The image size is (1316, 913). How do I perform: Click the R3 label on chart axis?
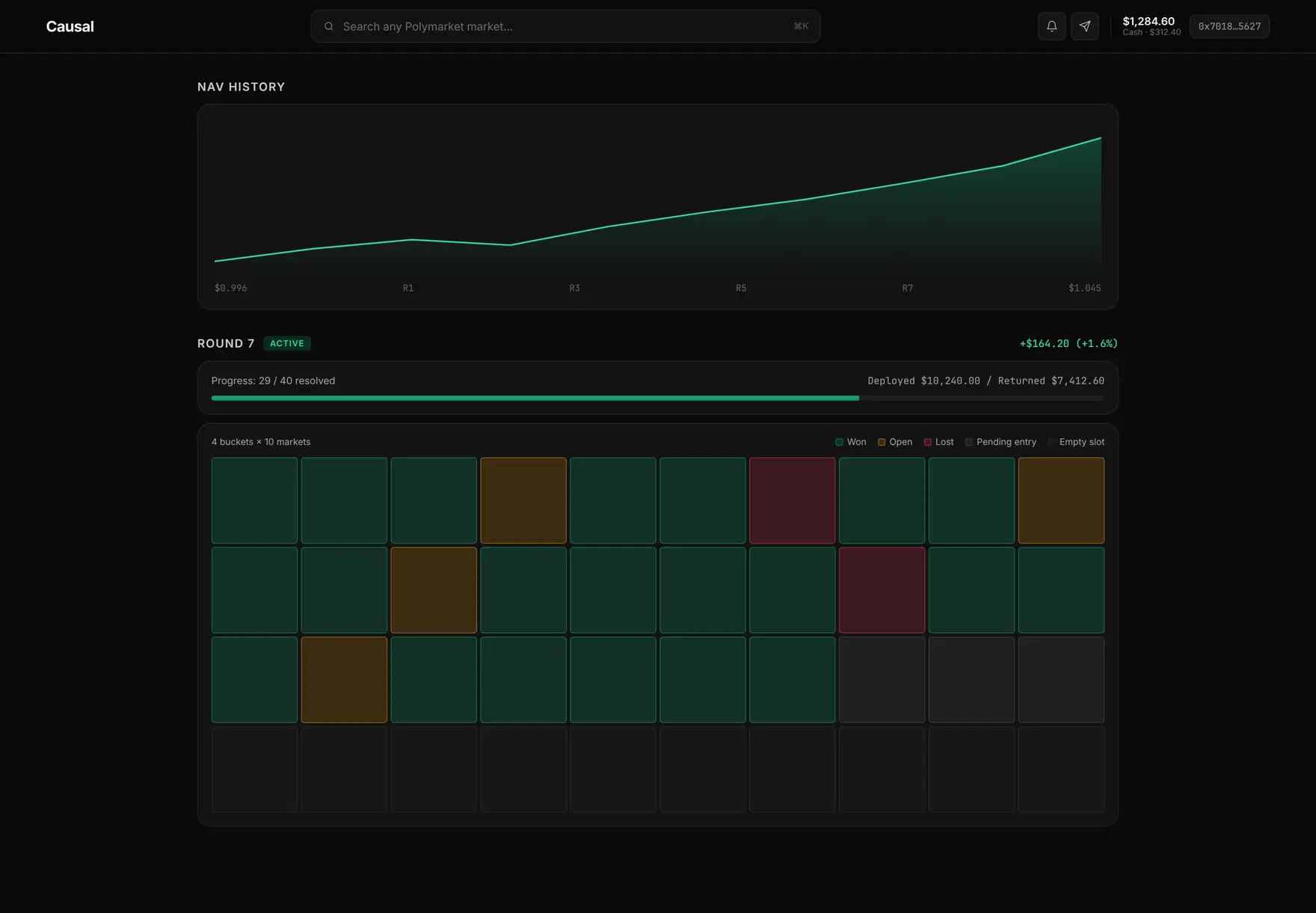[574, 288]
